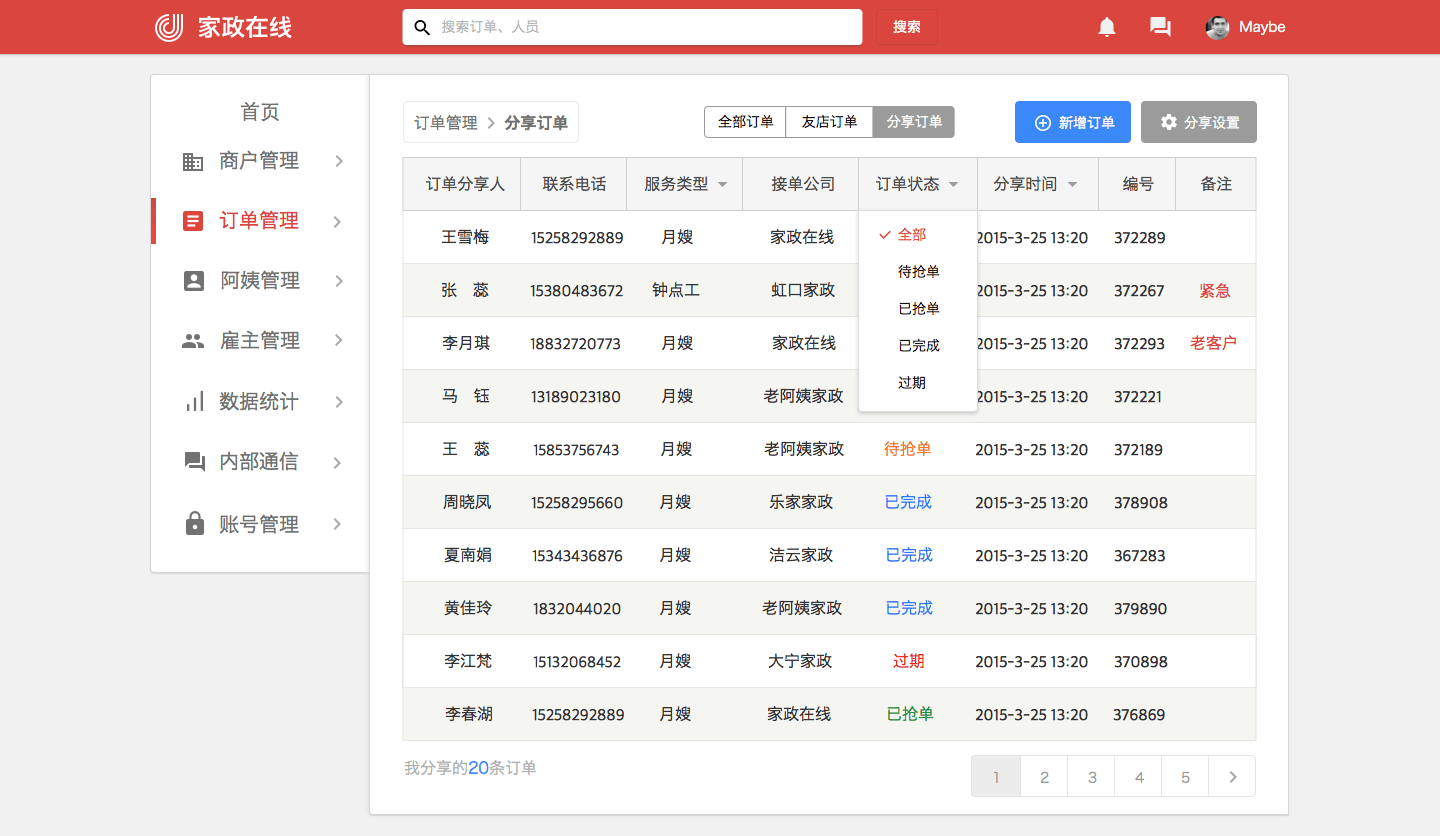Open the messages chat icon in header
Screen dimensions: 1440x836
(x=1160, y=27)
